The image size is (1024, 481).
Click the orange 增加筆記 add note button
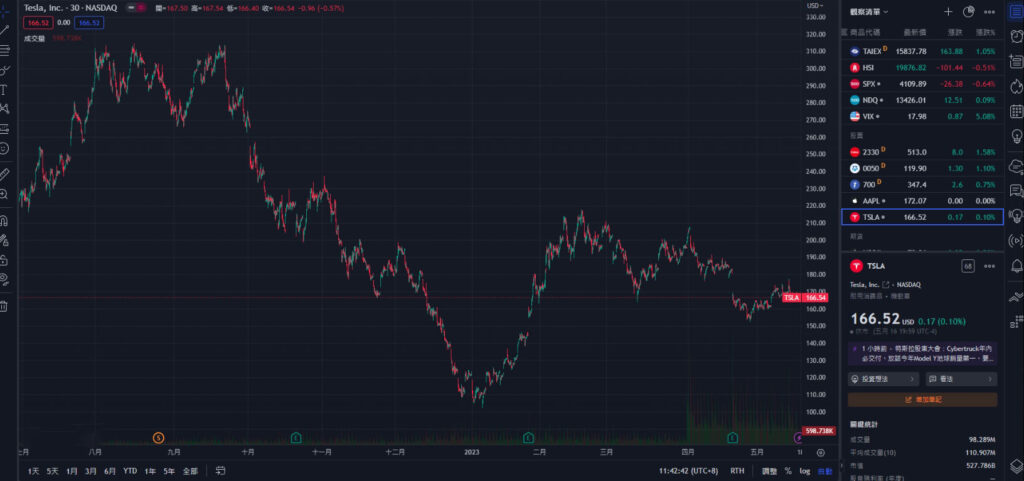pos(922,399)
